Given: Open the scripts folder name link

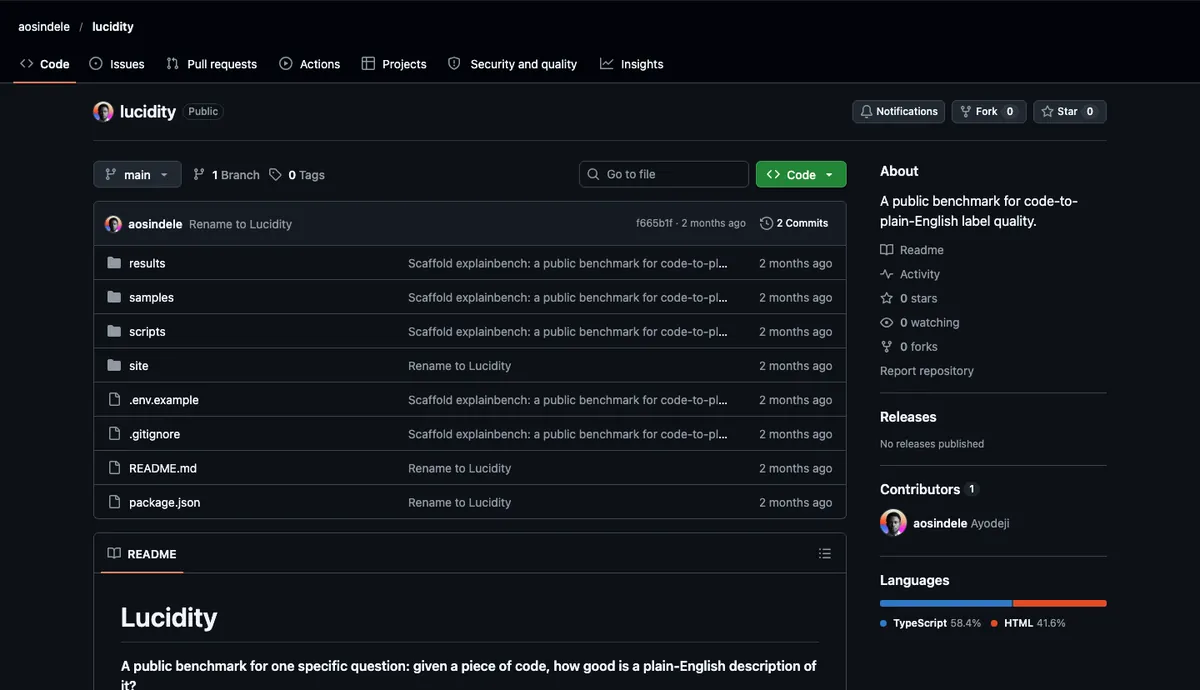Looking at the screenshot, I should point(147,331).
